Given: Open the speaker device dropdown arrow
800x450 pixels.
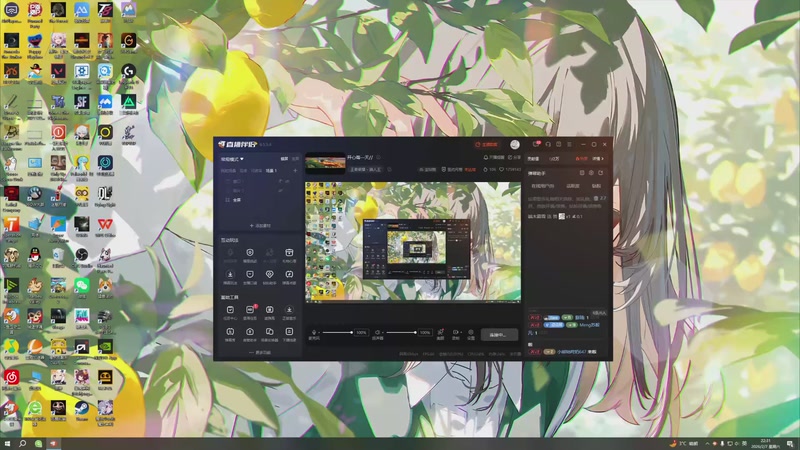Looking at the screenshot, I should (x=383, y=333).
